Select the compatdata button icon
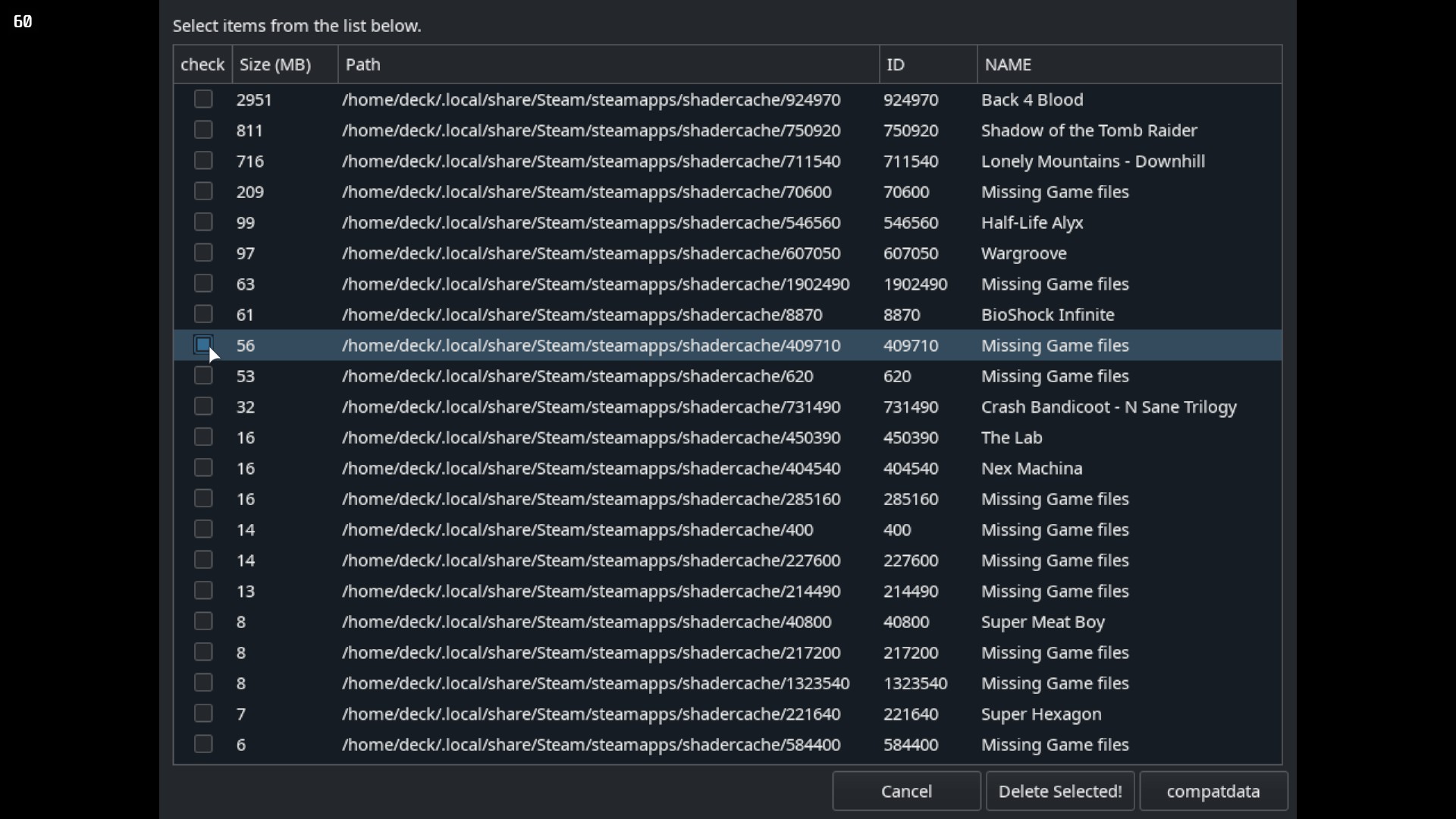The width and height of the screenshot is (1456, 819). (x=1213, y=791)
